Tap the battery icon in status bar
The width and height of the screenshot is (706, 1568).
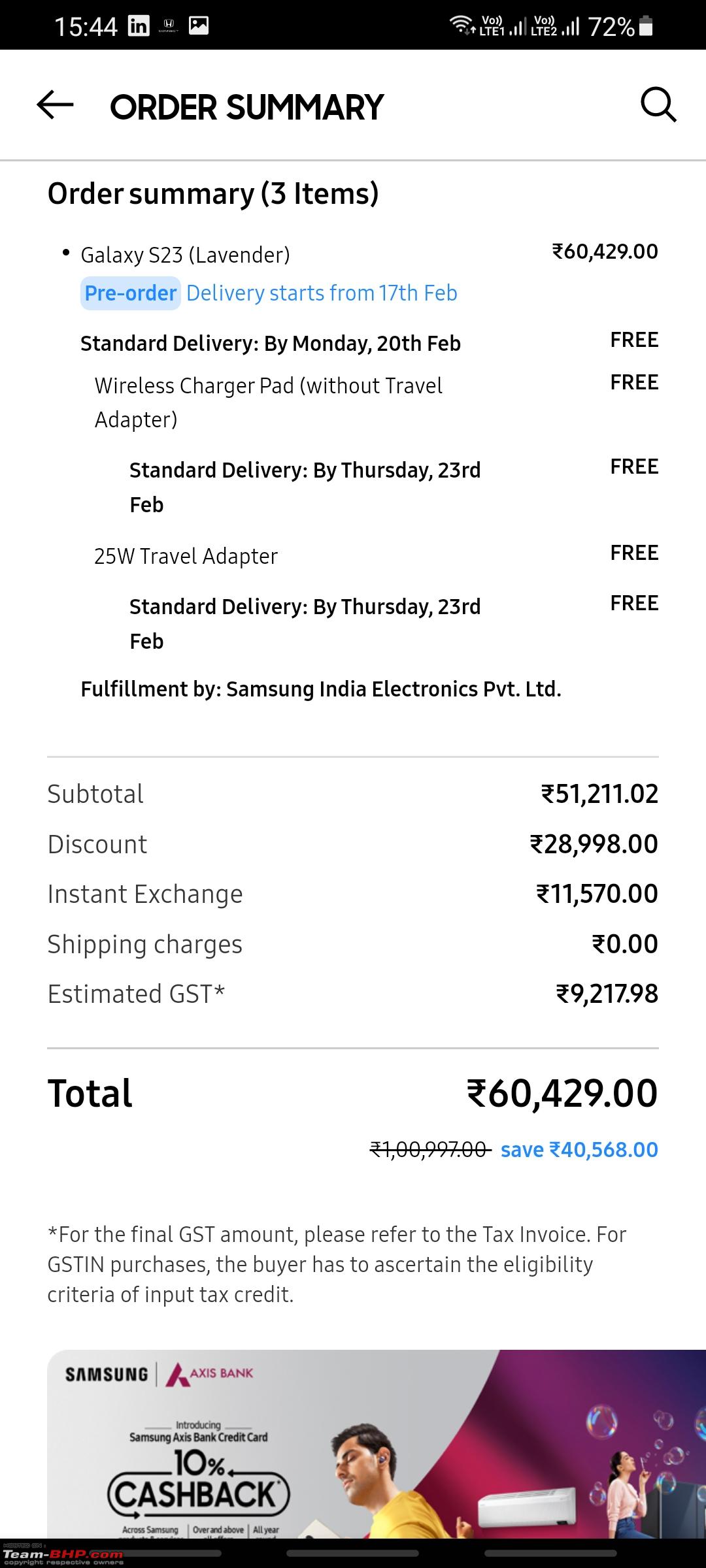(x=646, y=25)
